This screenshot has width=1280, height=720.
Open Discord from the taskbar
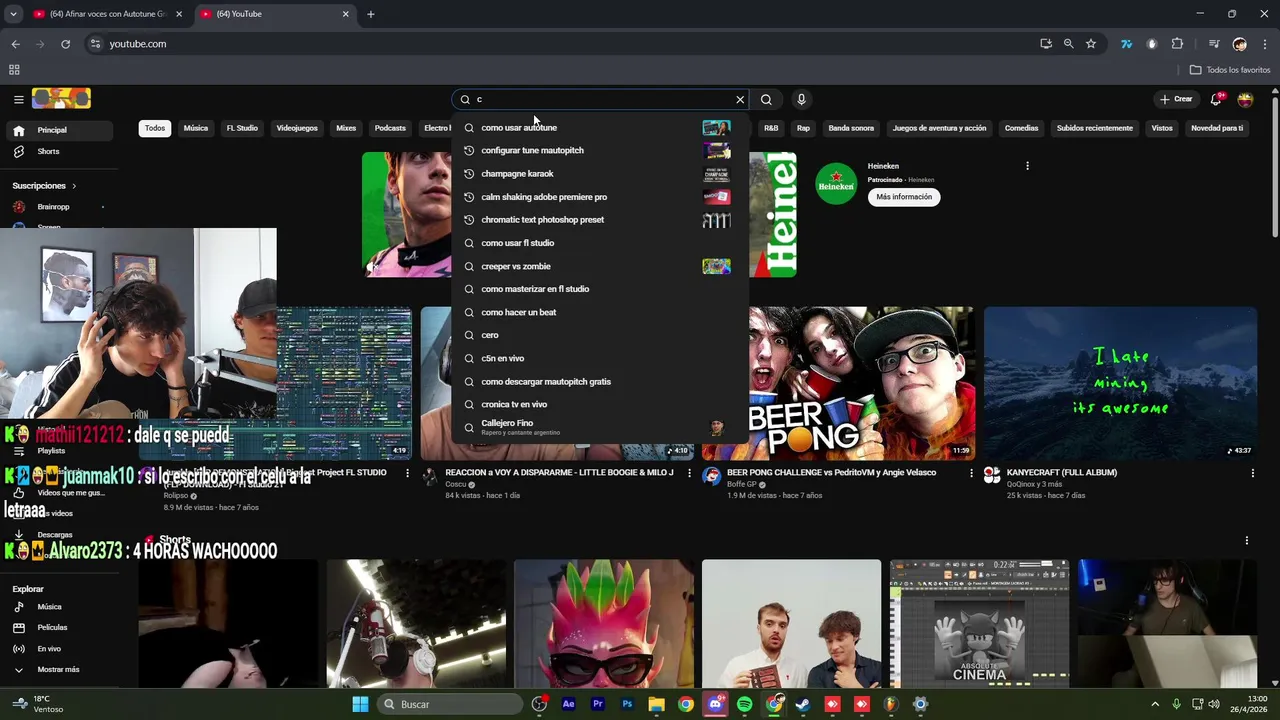click(x=715, y=704)
